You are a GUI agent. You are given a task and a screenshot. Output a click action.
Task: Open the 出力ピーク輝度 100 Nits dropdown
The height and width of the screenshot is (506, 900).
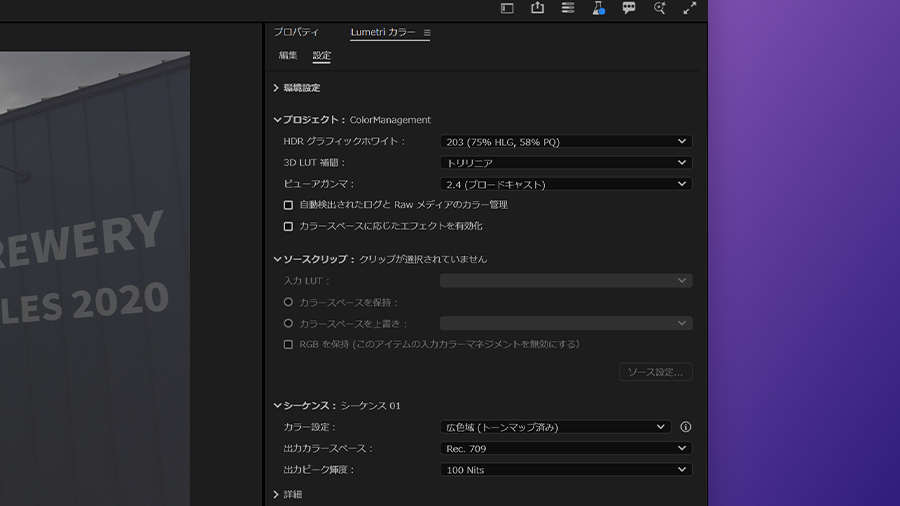click(x=566, y=470)
